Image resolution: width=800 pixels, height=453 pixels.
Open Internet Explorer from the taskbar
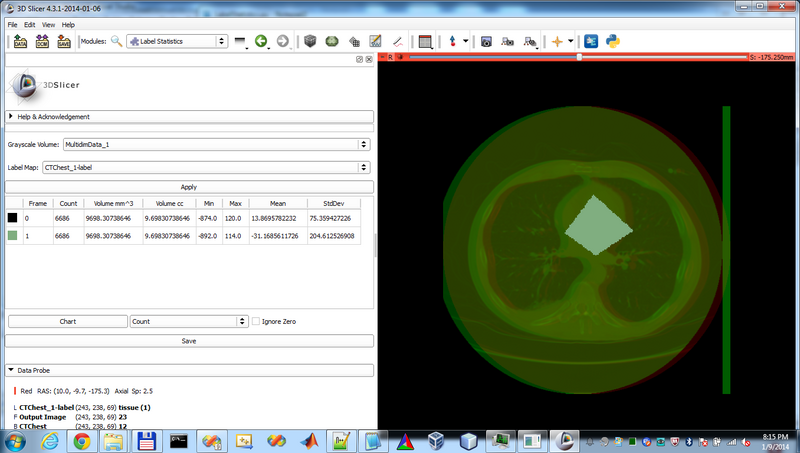tap(49, 441)
